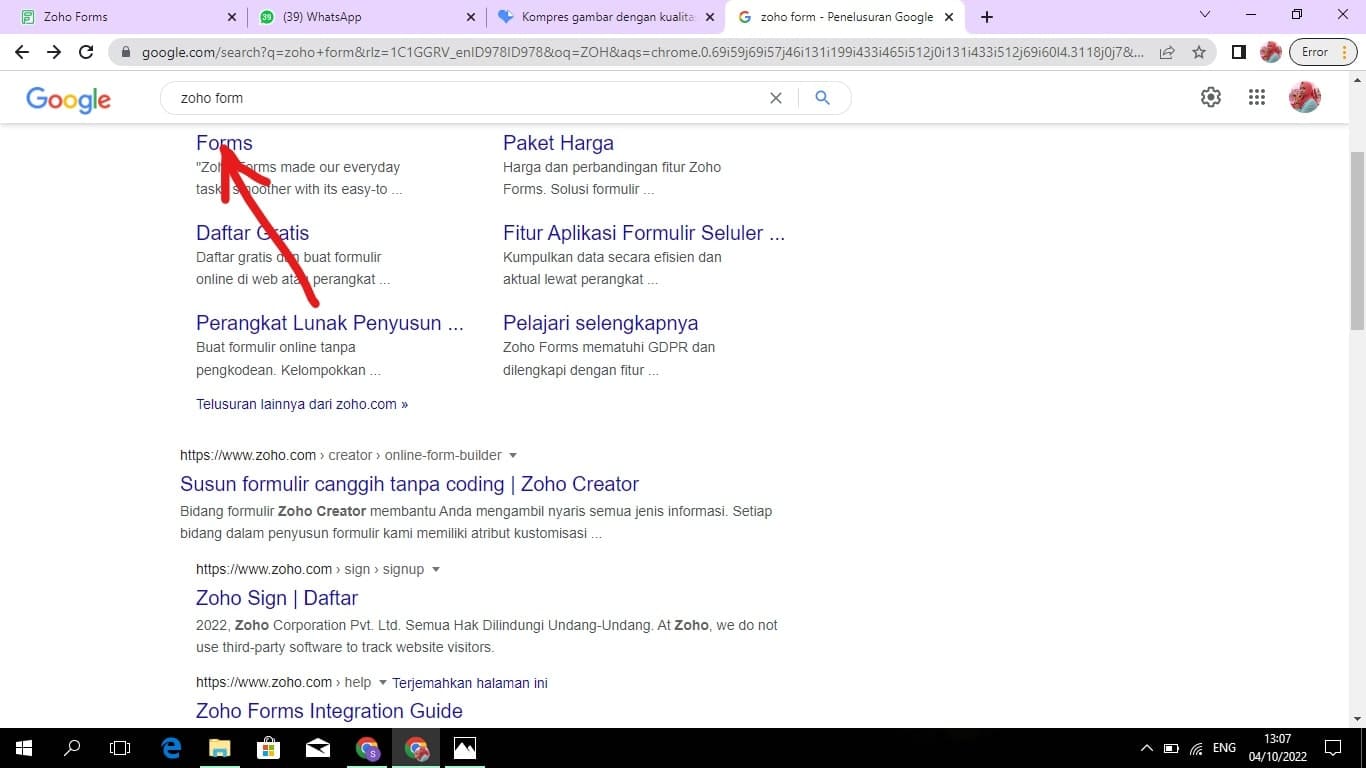
Task: Click the address bar URL
Action: [643, 52]
